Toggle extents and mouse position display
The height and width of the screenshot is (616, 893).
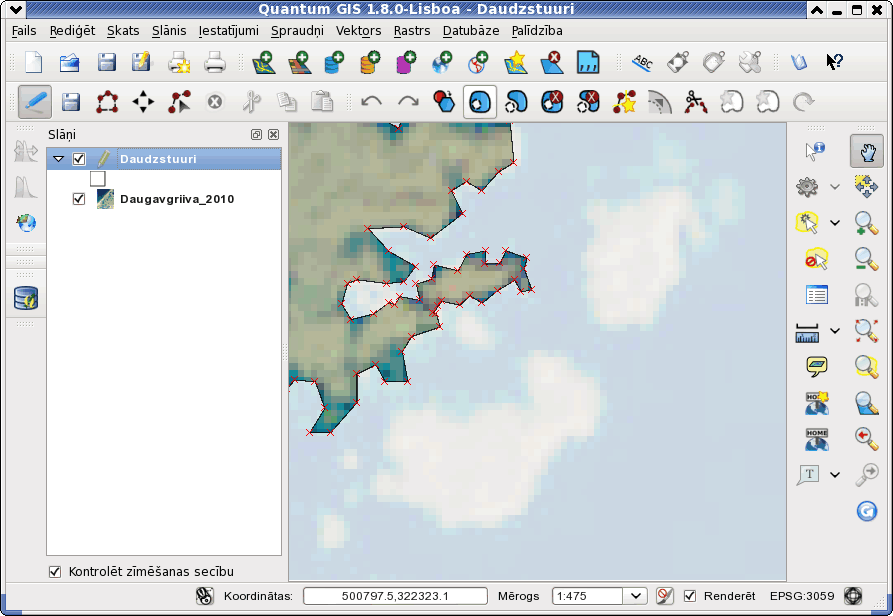tap(204, 596)
